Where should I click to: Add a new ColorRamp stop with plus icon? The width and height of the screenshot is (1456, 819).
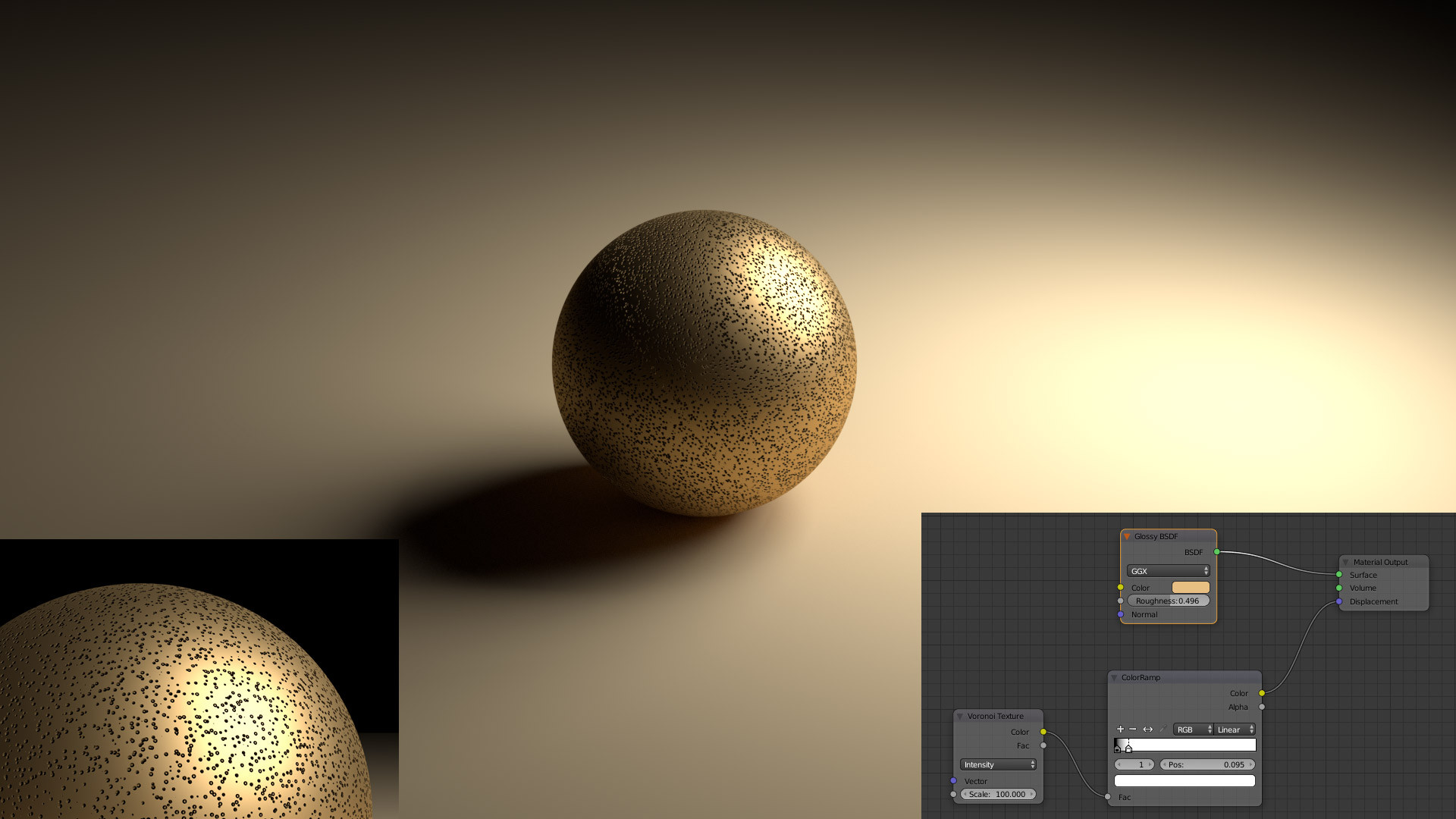(1120, 730)
